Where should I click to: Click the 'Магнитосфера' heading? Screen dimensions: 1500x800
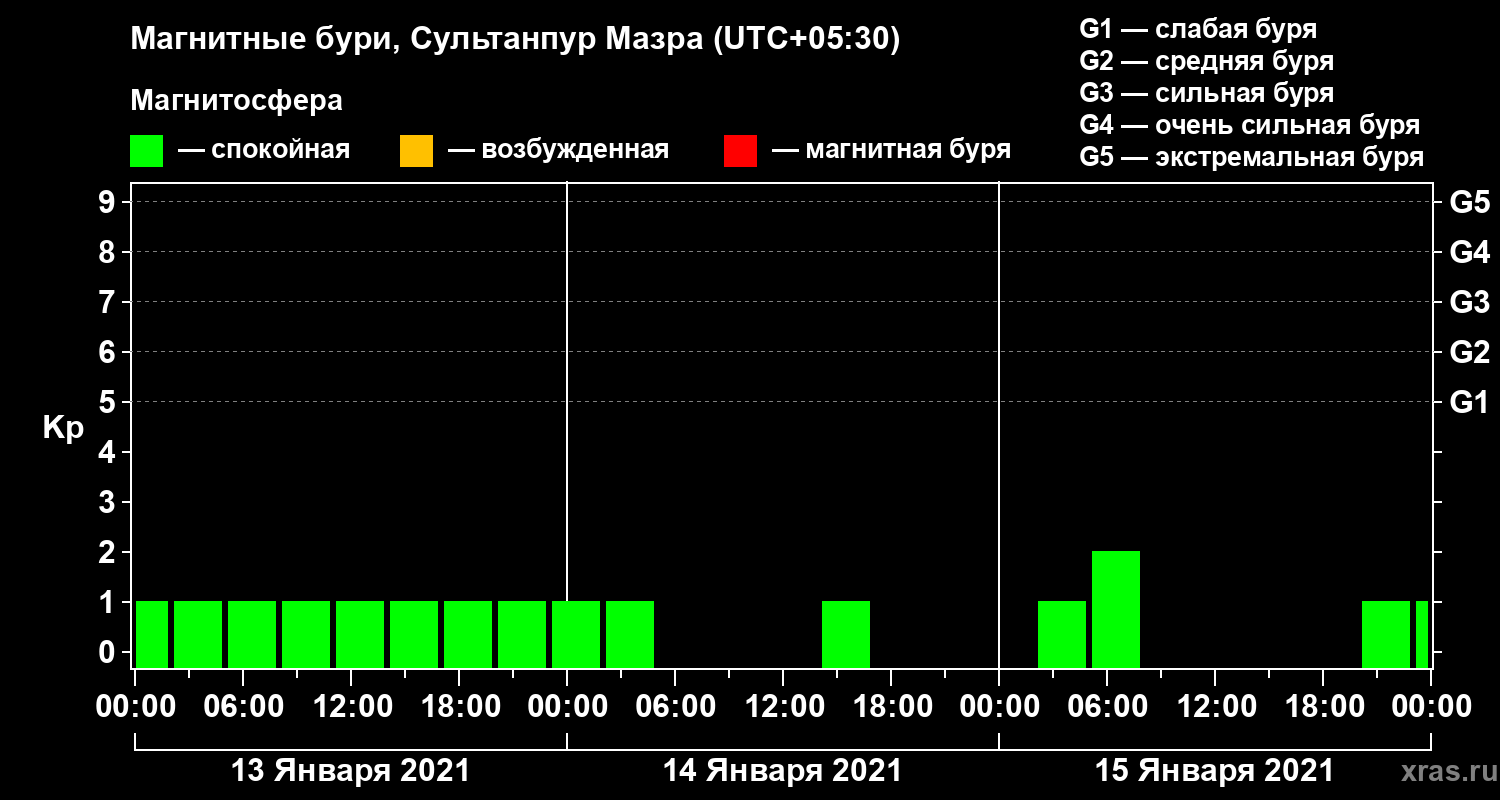click(236, 101)
